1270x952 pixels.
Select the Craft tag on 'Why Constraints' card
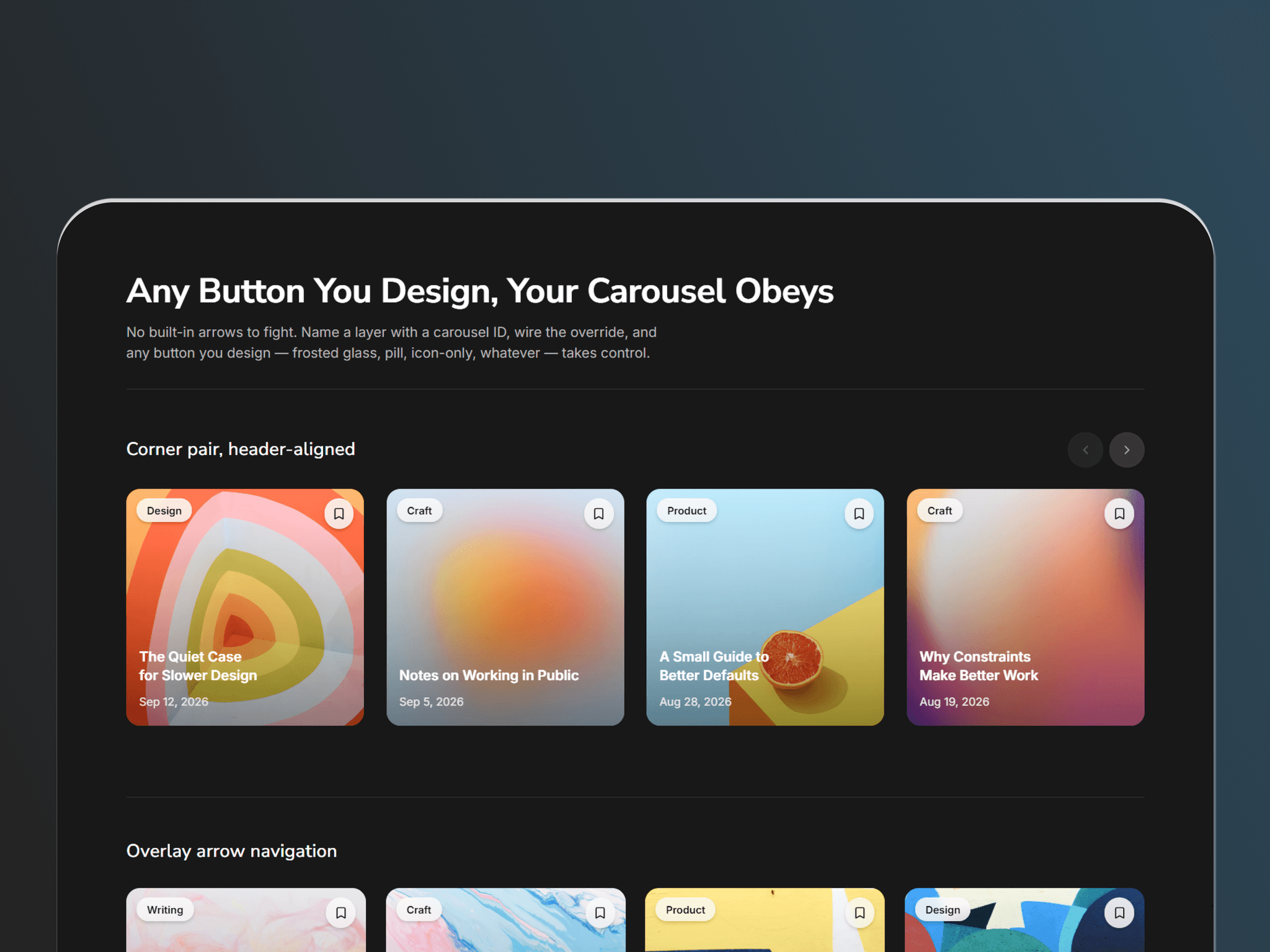coord(939,511)
